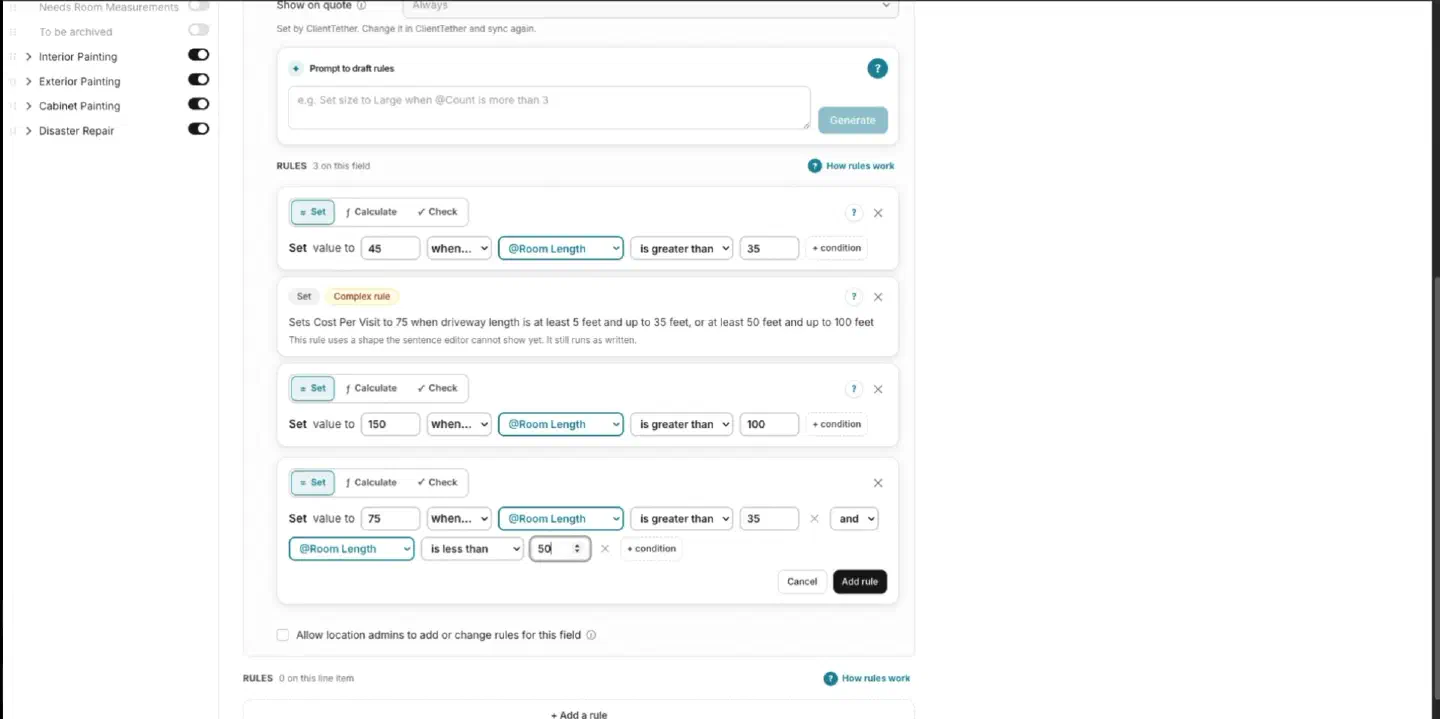This screenshot has height=719, width=1440.
Task: Toggle the To be archived switch
Action: (199, 30)
